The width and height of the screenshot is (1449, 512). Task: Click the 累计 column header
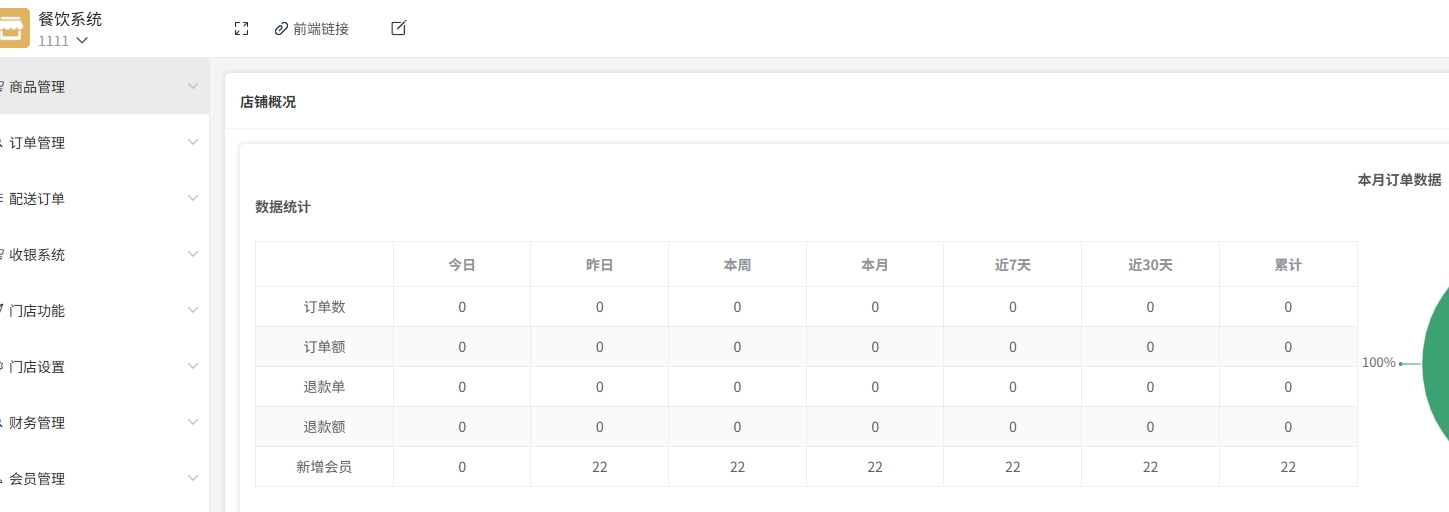pyautogui.click(x=1288, y=265)
